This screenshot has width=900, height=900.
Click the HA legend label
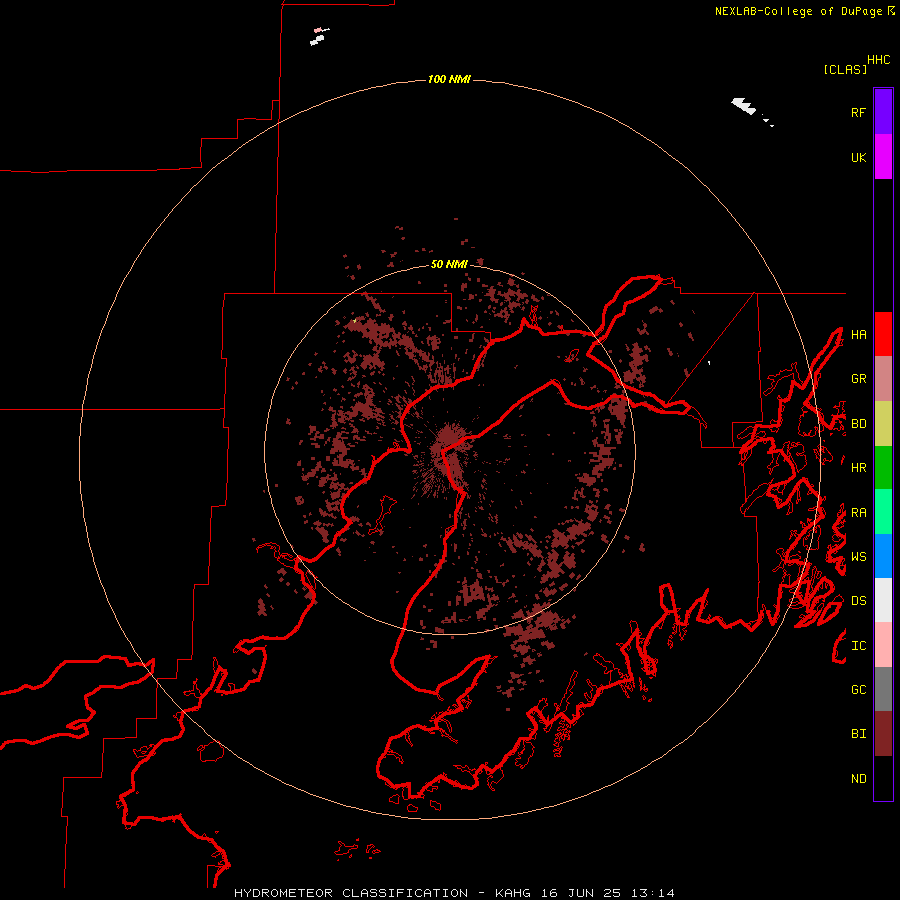coord(858,335)
